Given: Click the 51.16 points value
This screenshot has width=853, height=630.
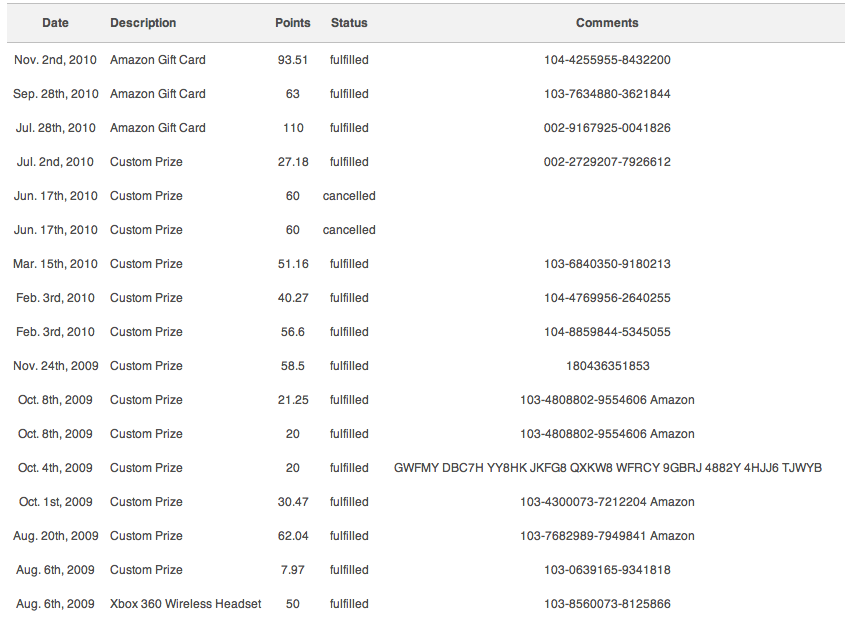Looking at the screenshot, I should pyautogui.click(x=293, y=264).
